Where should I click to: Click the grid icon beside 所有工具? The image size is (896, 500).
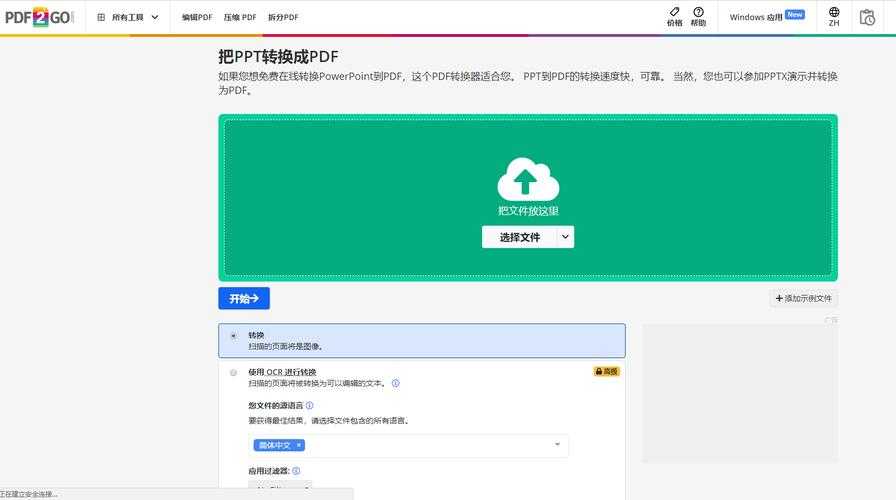[x=101, y=17]
